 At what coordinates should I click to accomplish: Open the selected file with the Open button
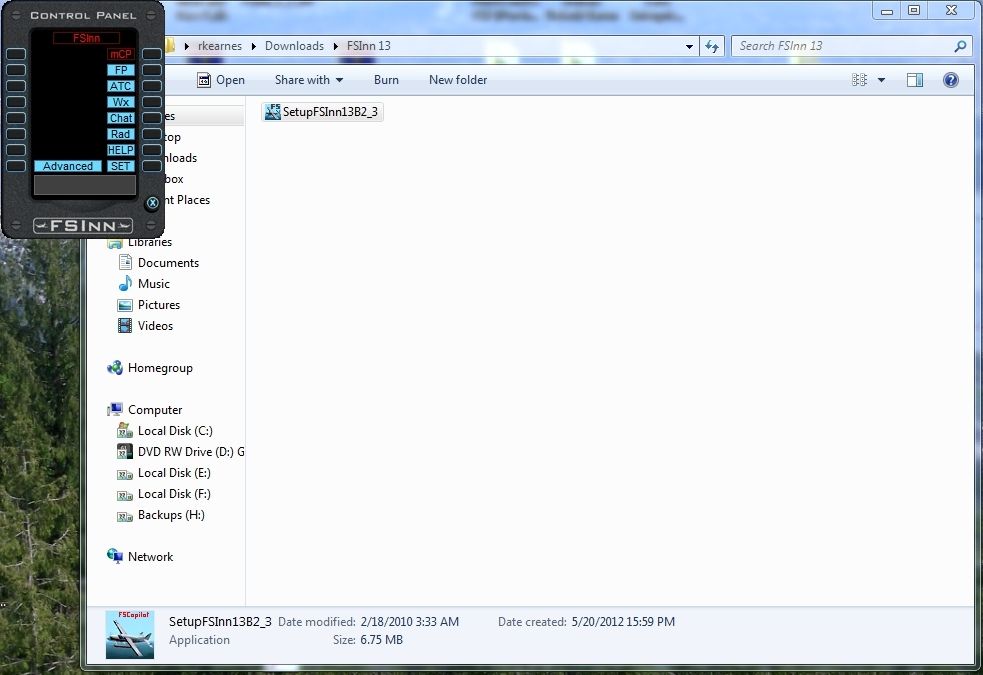pos(221,80)
